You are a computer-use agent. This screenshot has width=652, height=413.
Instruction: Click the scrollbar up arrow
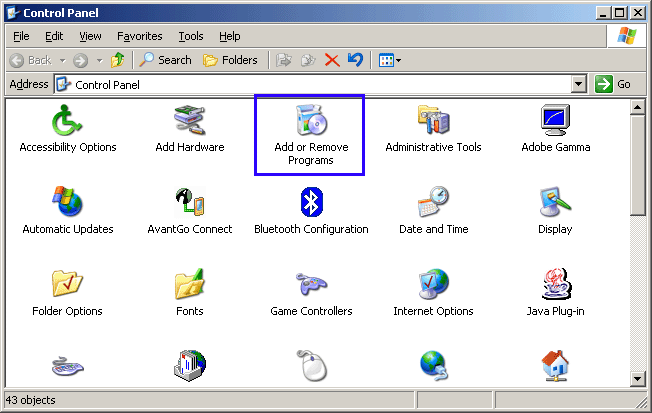pos(637,108)
